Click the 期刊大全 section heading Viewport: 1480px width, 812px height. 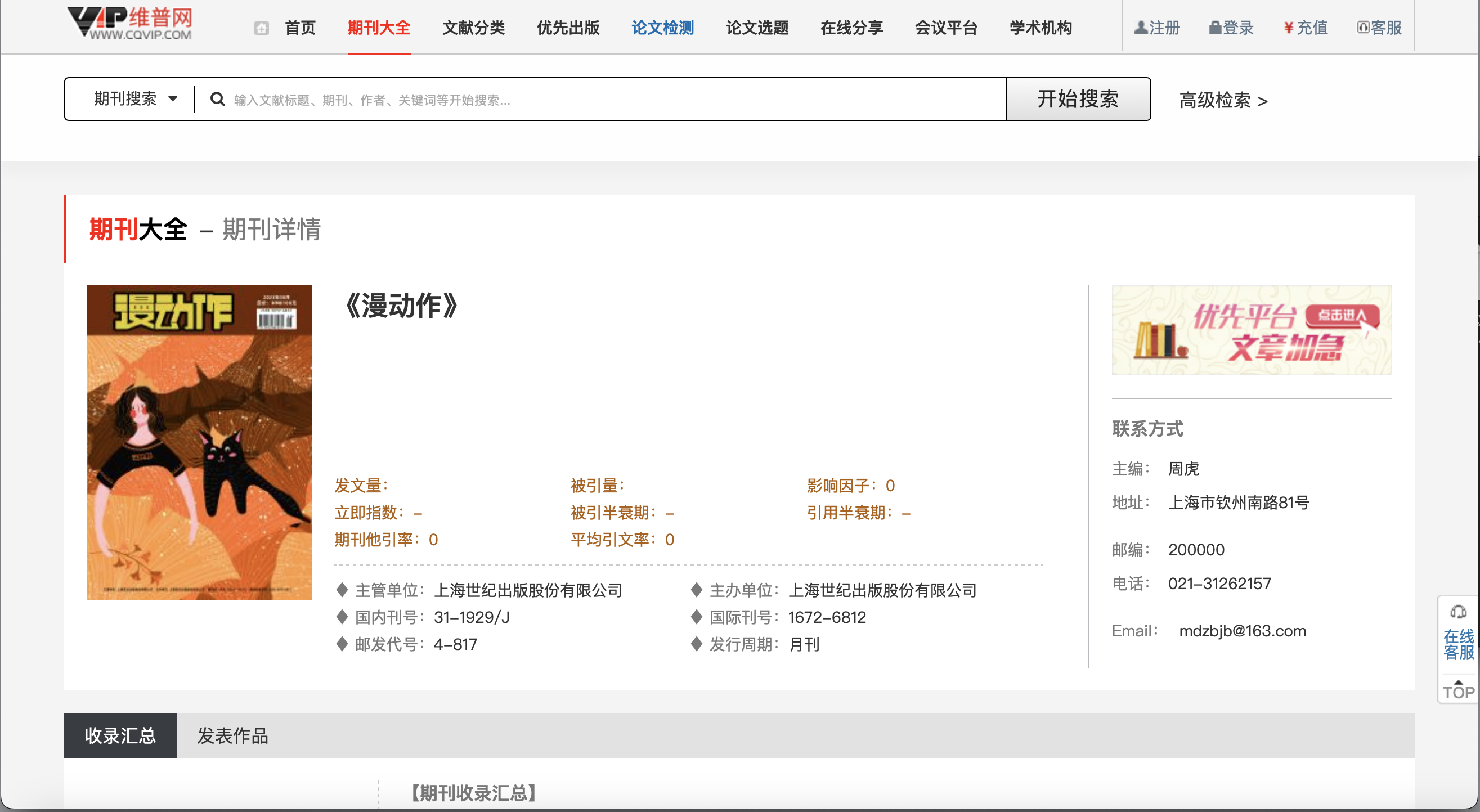138,229
